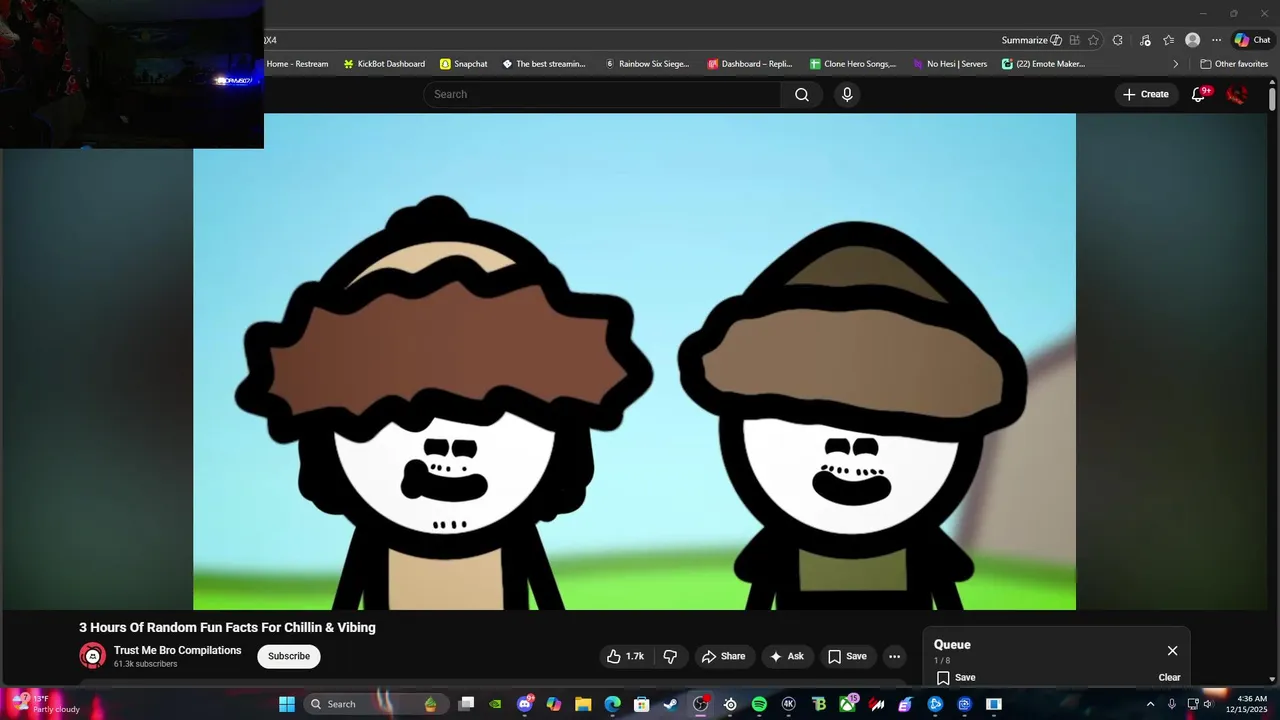Open the volume control in tray
Image resolution: width=1280 pixels, height=720 pixels.
pyautogui.click(x=1208, y=704)
